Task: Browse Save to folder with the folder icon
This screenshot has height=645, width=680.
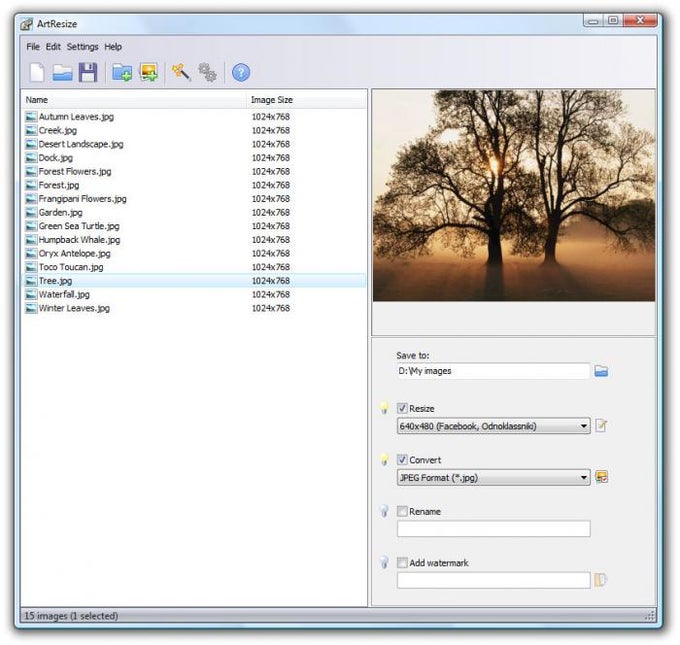Action: [601, 371]
